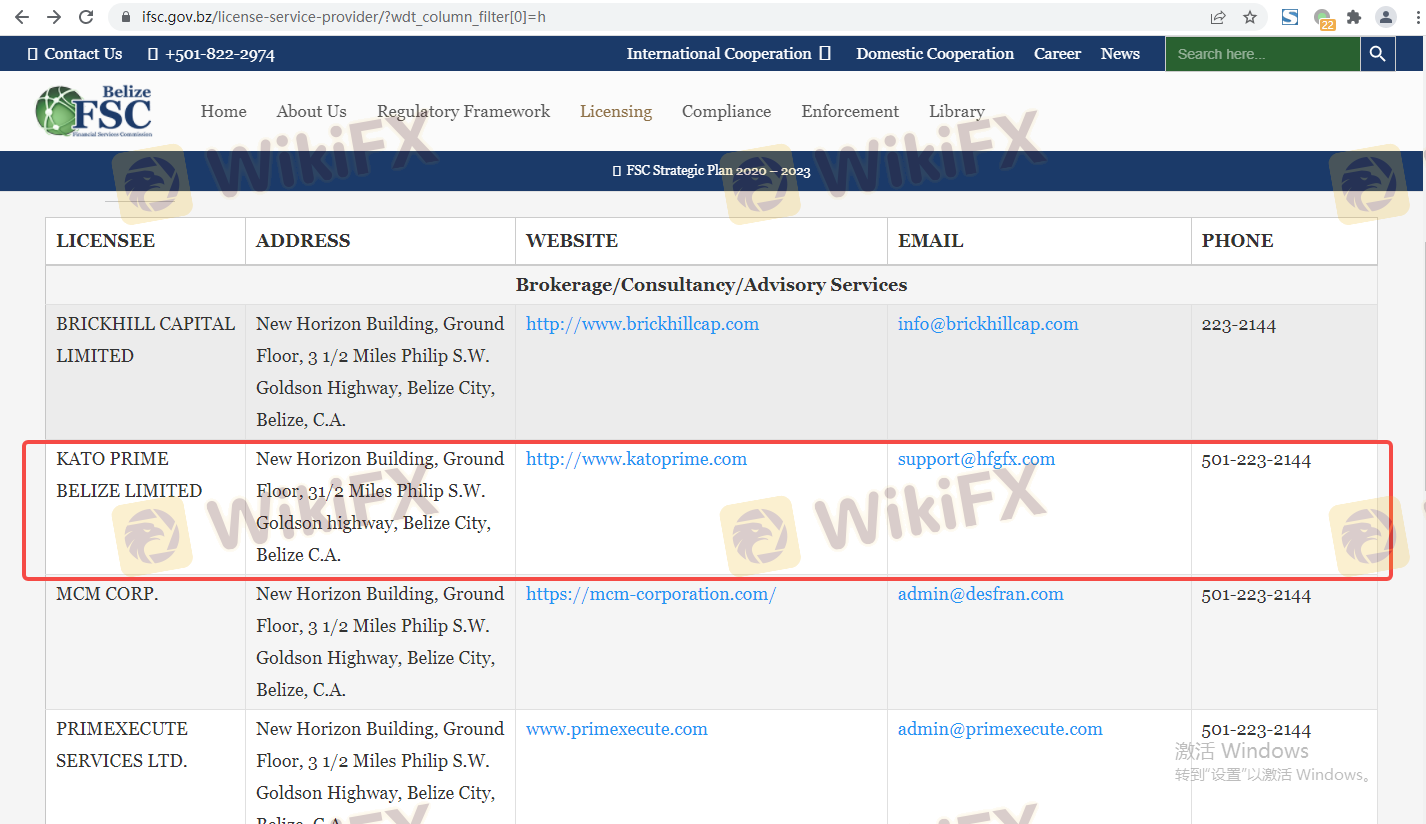Reload the page with the refresh icon
Image resolution: width=1426 pixels, height=824 pixels.
click(x=86, y=17)
